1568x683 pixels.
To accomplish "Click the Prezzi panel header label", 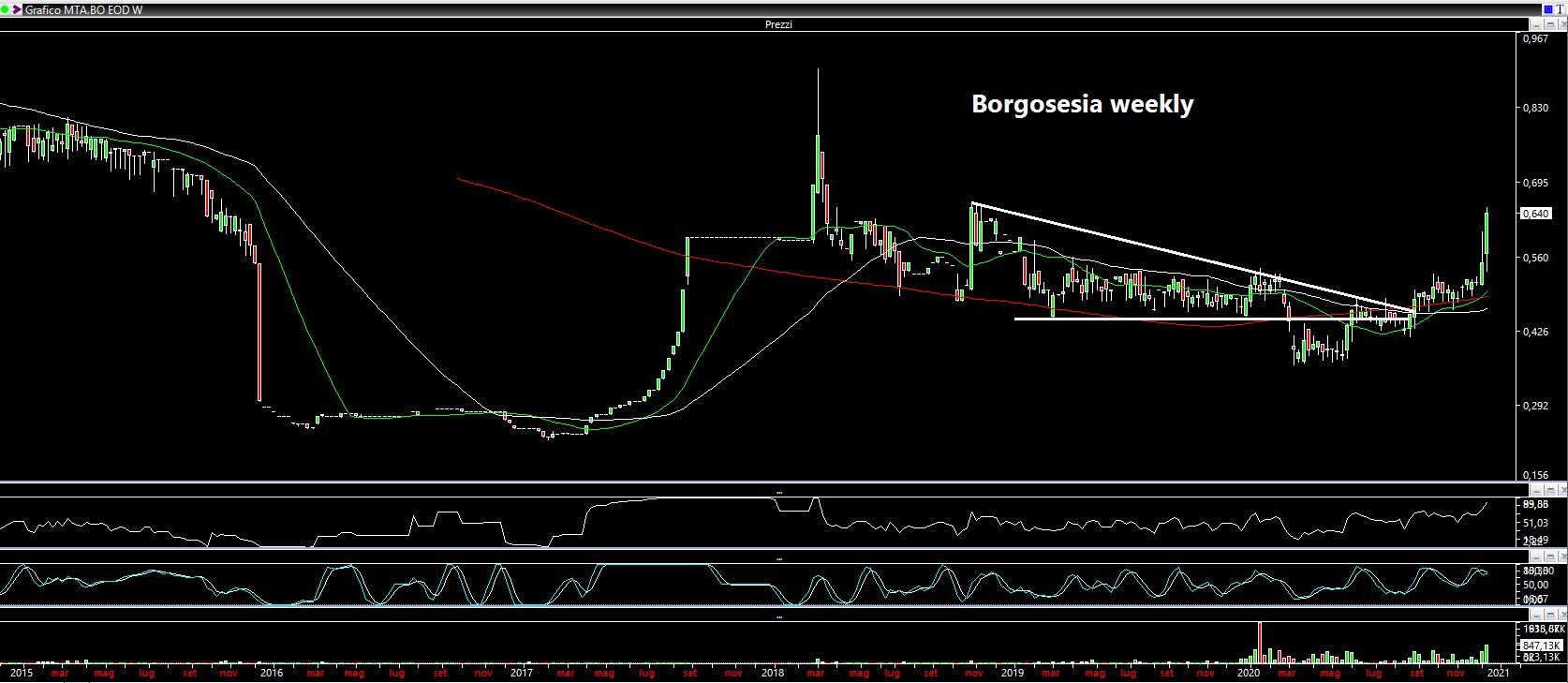I will tap(778, 24).
